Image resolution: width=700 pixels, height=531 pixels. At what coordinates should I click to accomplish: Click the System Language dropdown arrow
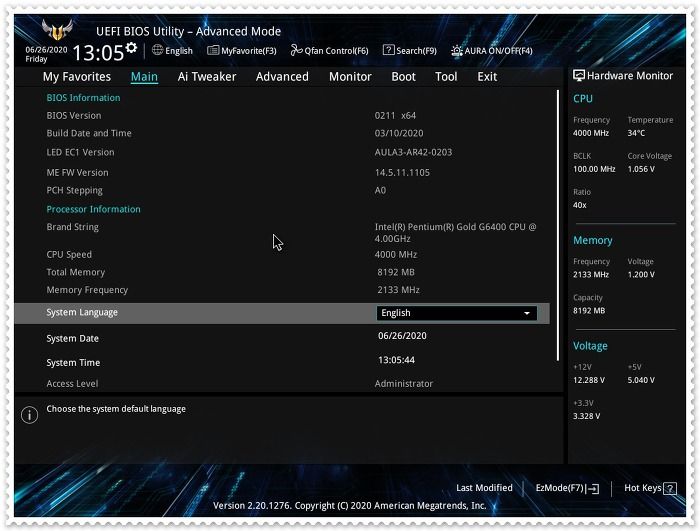pos(527,314)
